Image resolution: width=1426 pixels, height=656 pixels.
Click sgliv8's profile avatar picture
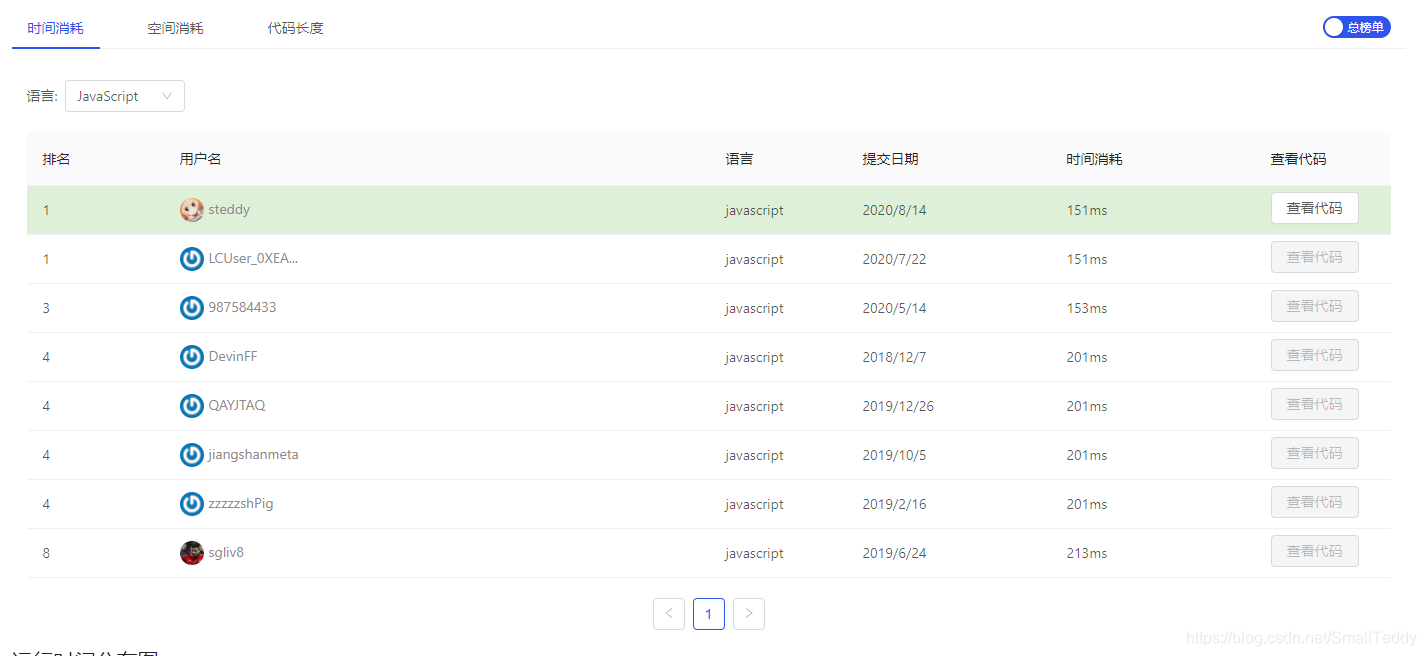(x=191, y=552)
